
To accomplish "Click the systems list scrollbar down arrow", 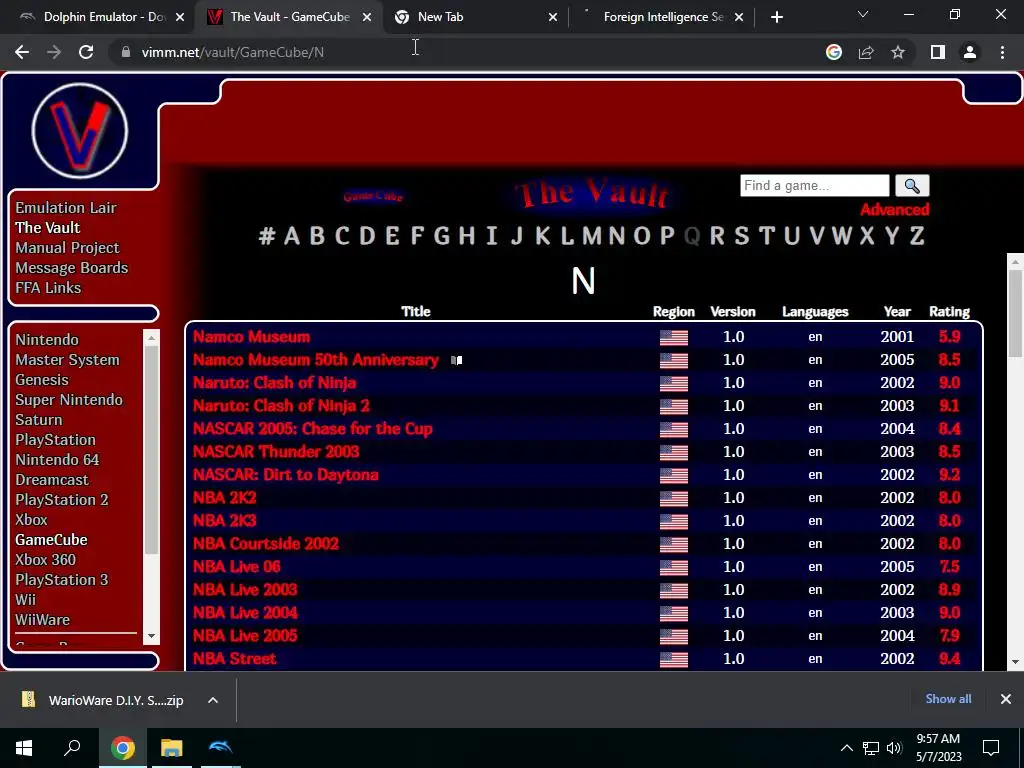I will (x=152, y=636).
